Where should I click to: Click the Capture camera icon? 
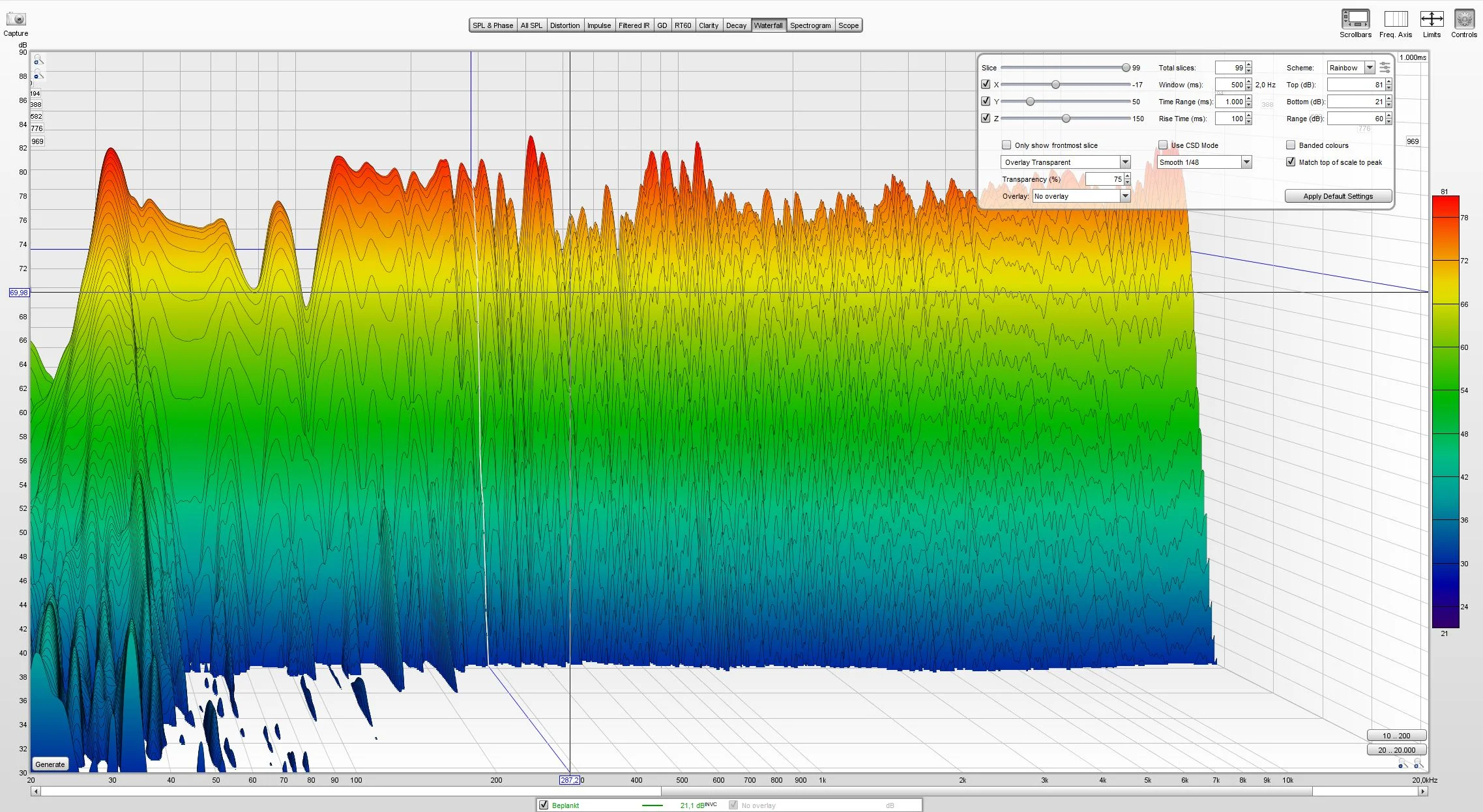tap(16, 19)
